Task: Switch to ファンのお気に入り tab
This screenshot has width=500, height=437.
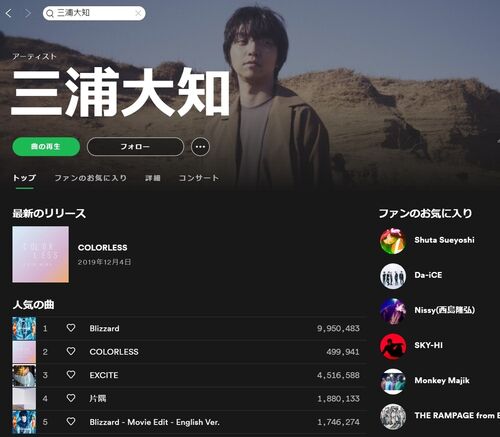Action: point(91,178)
